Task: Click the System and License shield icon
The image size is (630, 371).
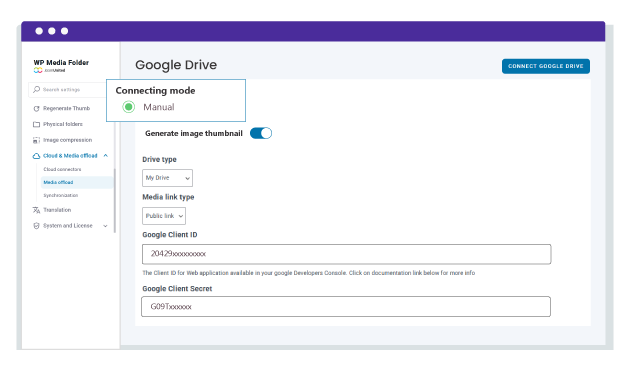Action: point(37,226)
